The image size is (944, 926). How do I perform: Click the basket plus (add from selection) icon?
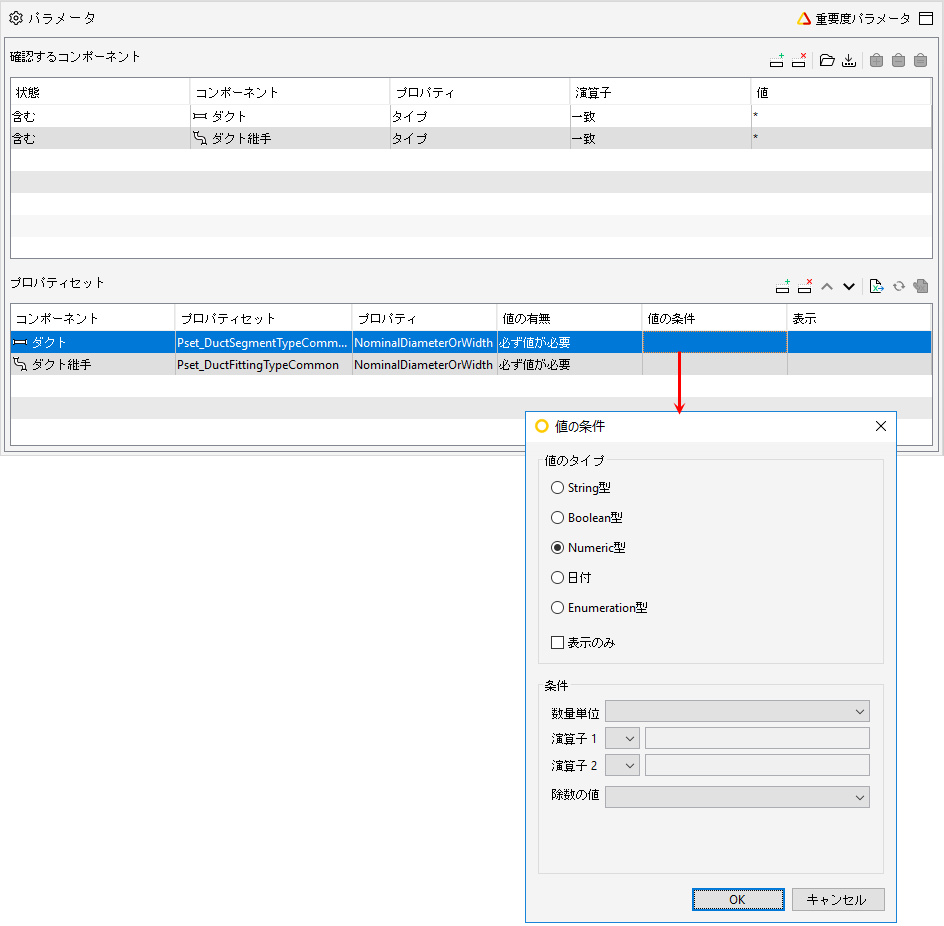click(877, 60)
